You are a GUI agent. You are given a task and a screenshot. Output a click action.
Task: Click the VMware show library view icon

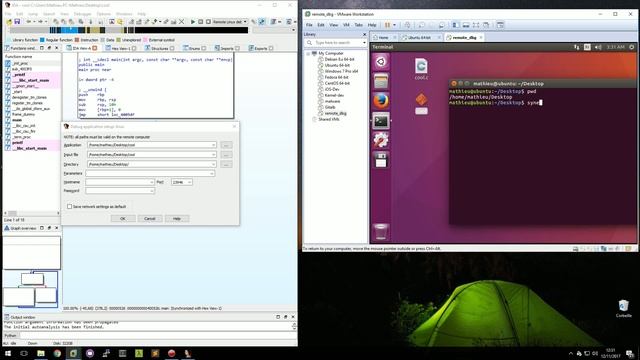click(455, 25)
